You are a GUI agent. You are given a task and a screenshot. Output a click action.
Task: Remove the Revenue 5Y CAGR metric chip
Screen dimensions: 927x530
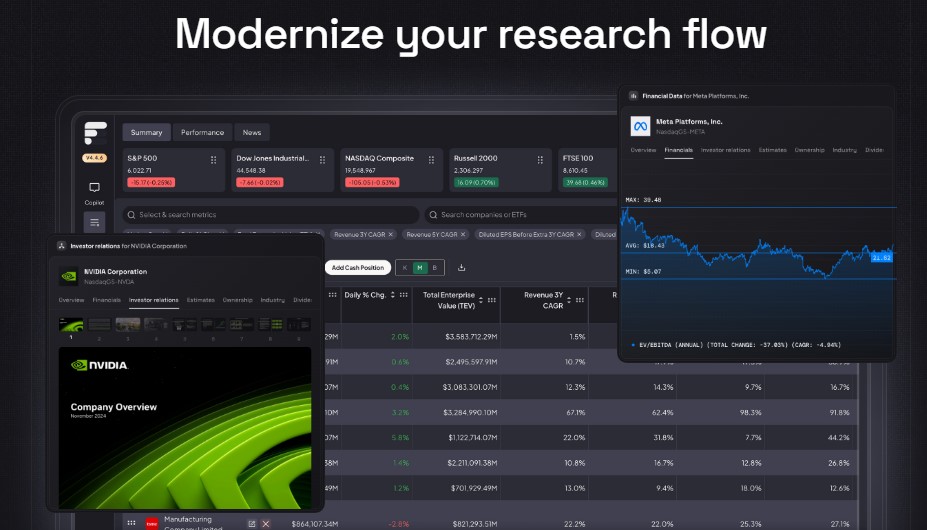pyautogui.click(x=463, y=235)
